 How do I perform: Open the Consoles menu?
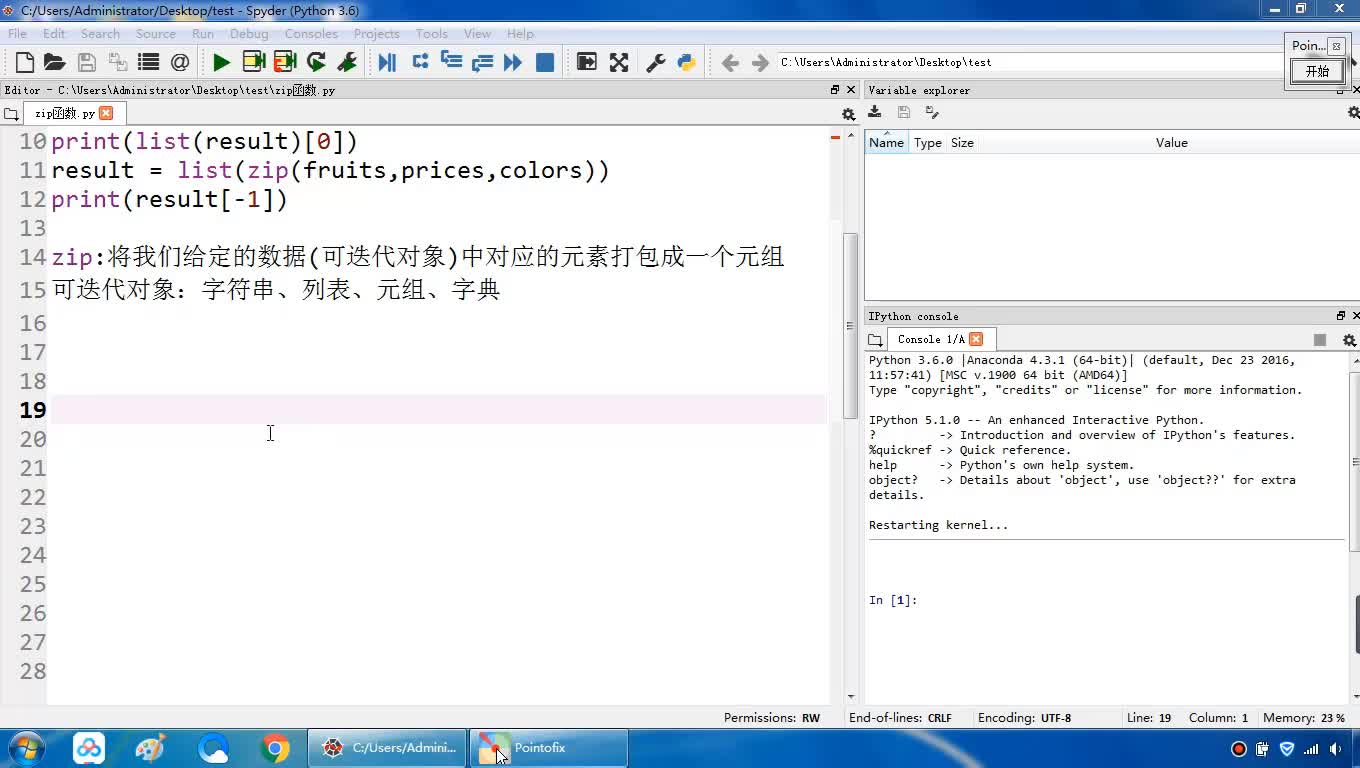(311, 34)
